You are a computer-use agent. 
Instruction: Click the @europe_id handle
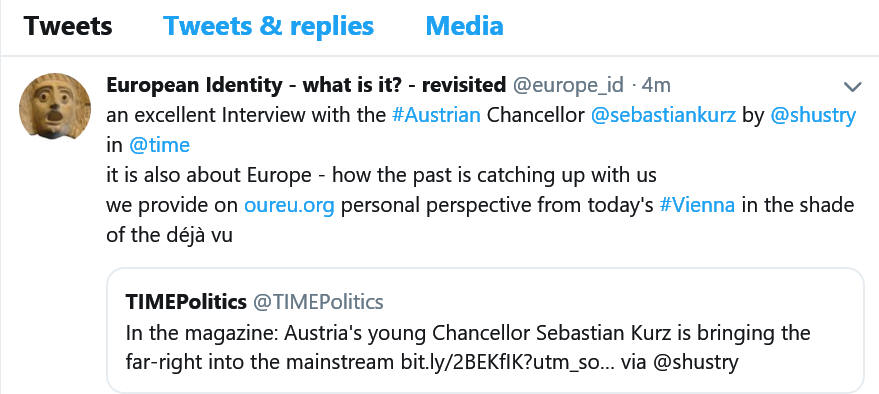[568, 86]
